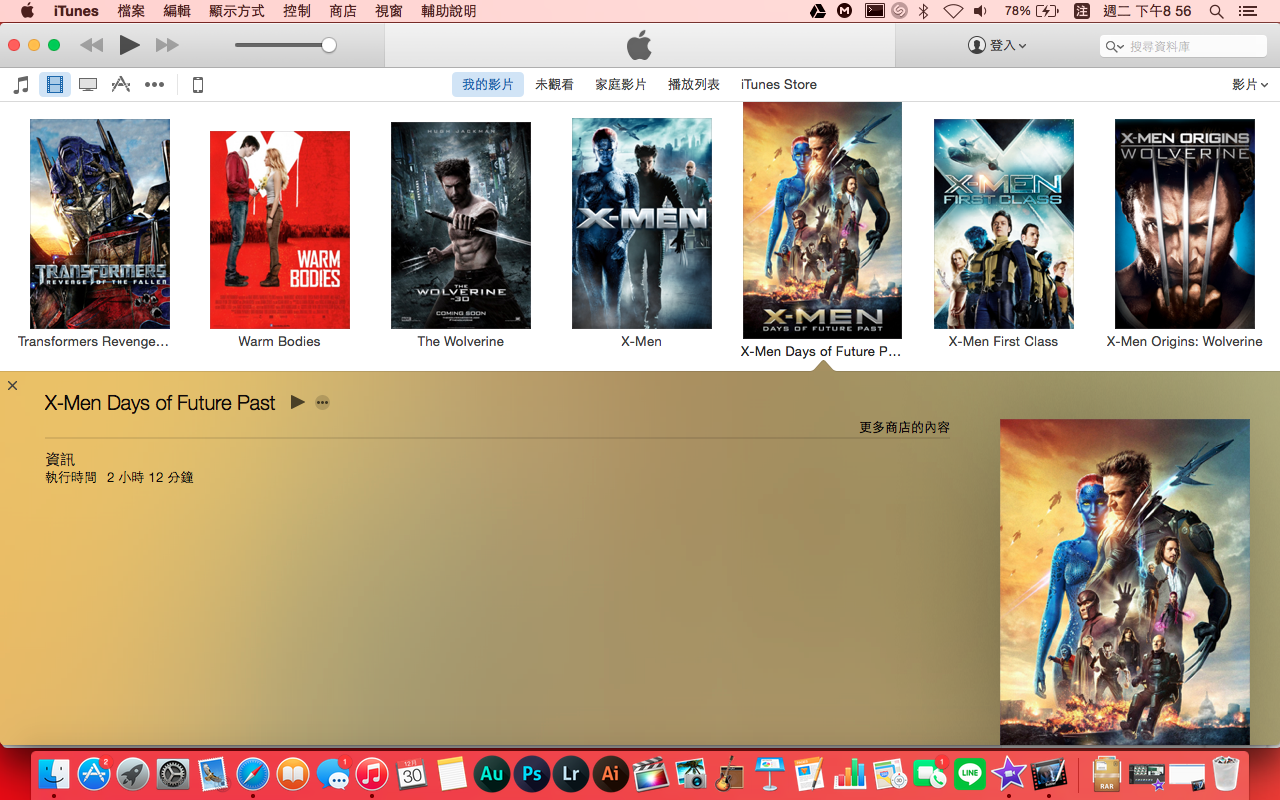Select the Movies library icon
Image resolution: width=1280 pixels, height=800 pixels.
point(55,85)
